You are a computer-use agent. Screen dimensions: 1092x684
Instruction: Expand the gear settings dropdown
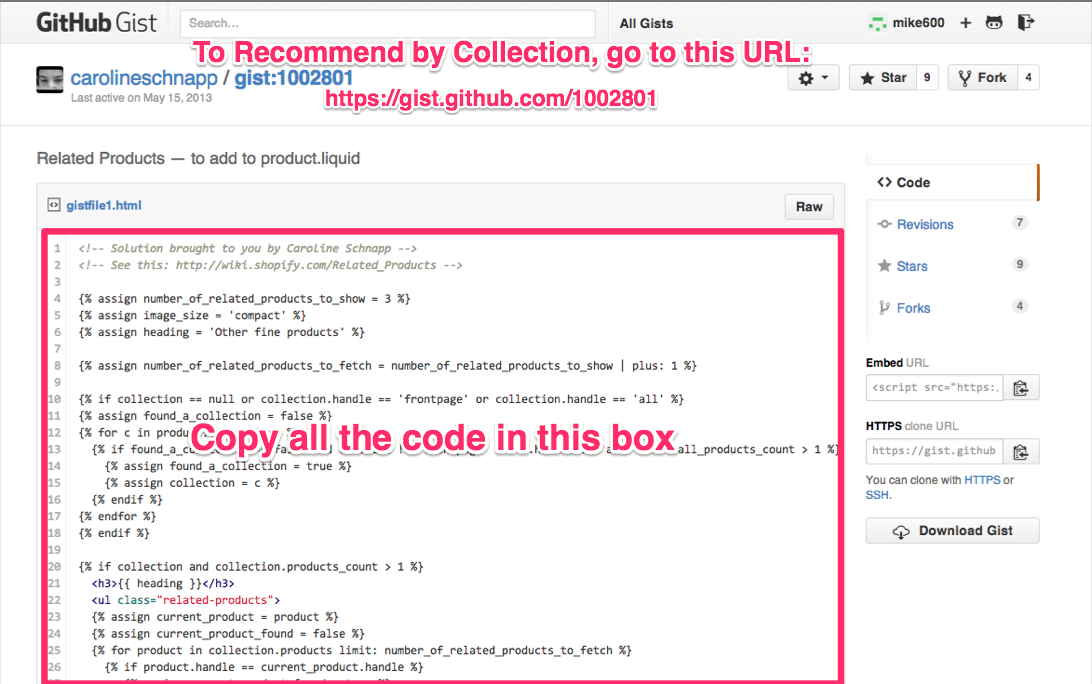point(813,78)
